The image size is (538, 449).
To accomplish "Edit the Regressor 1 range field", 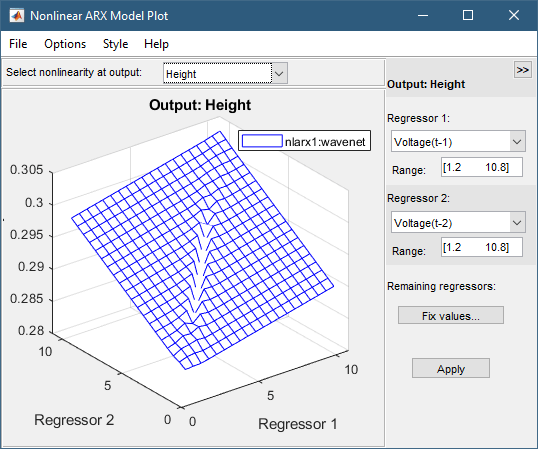I will pyautogui.click(x=482, y=167).
